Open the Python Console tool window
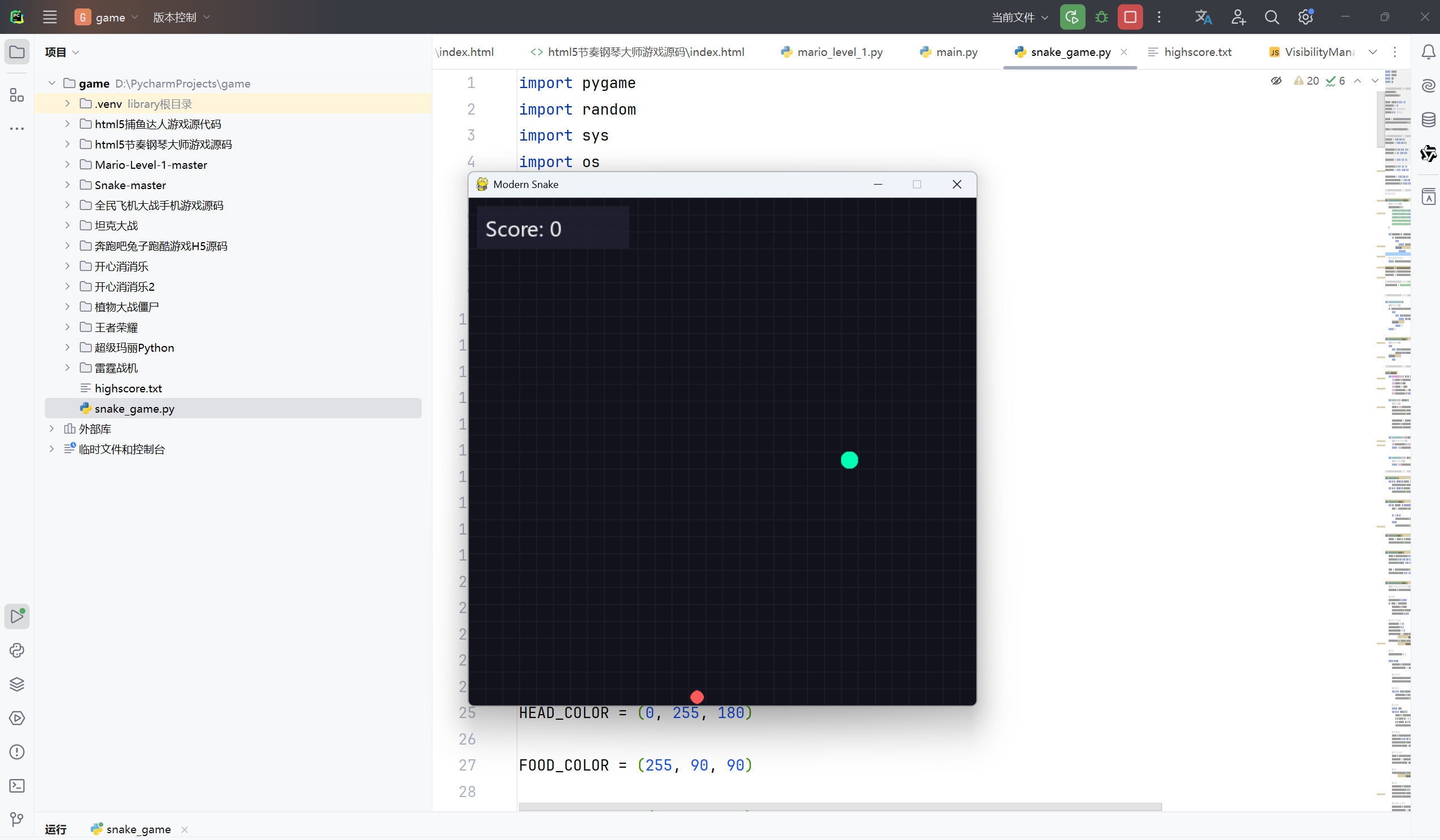 [16, 650]
